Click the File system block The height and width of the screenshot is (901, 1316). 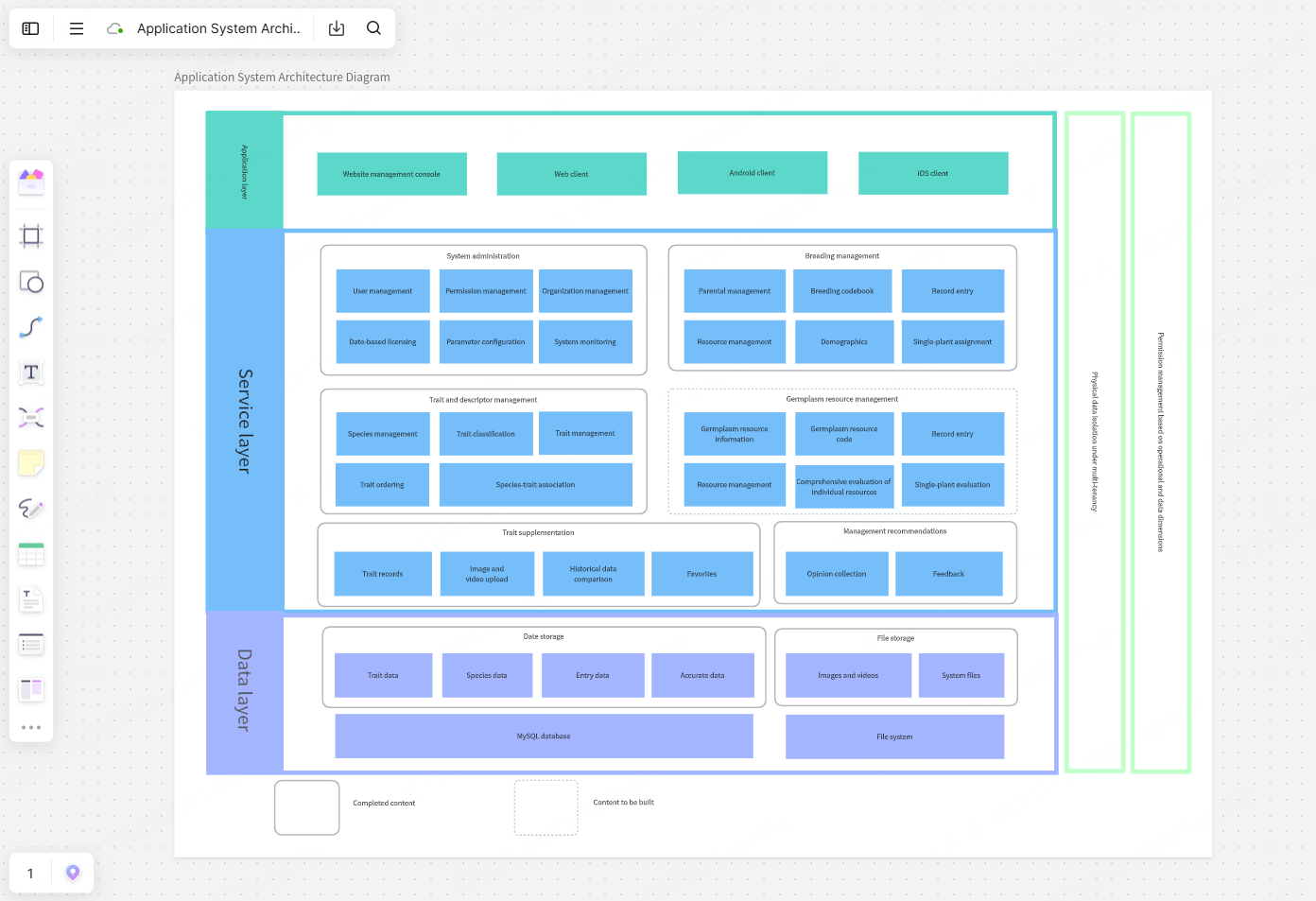point(894,736)
